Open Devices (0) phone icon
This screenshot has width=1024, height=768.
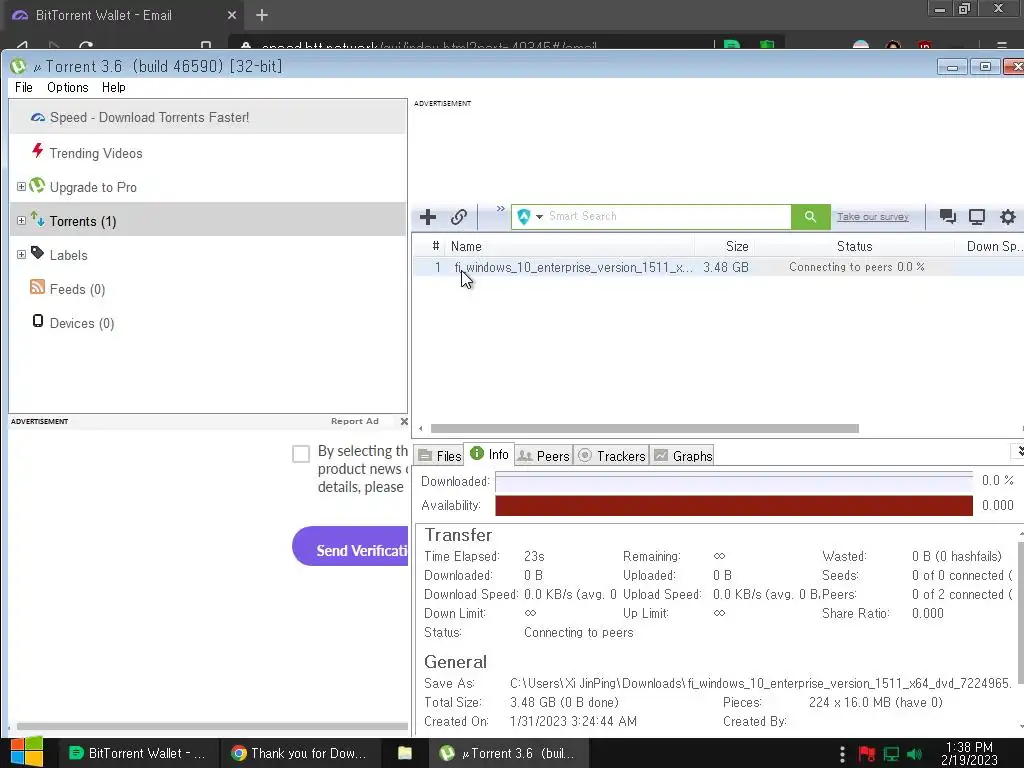(38, 321)
